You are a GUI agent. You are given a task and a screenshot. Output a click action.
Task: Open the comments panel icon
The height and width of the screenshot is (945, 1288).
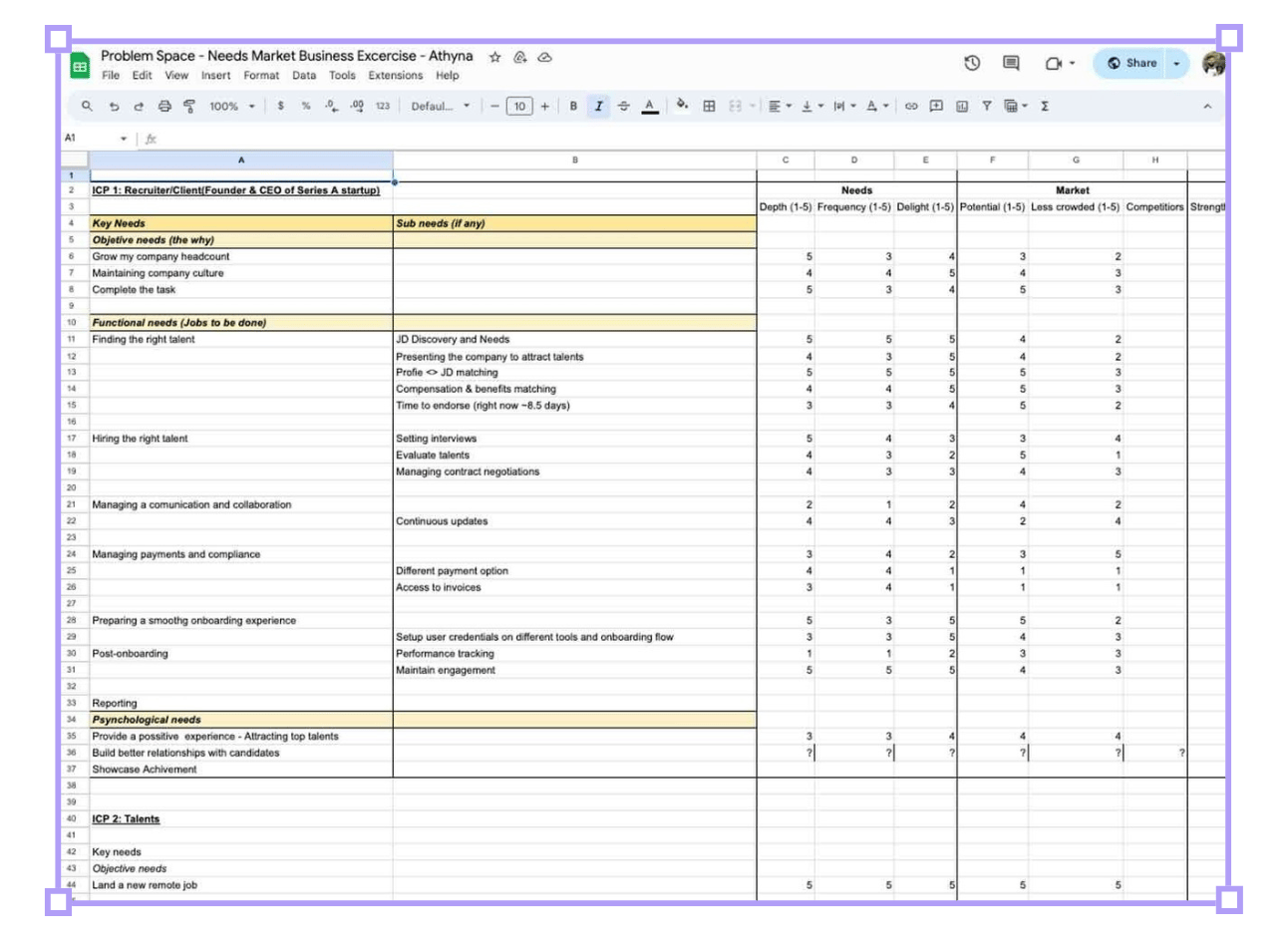1011,63
